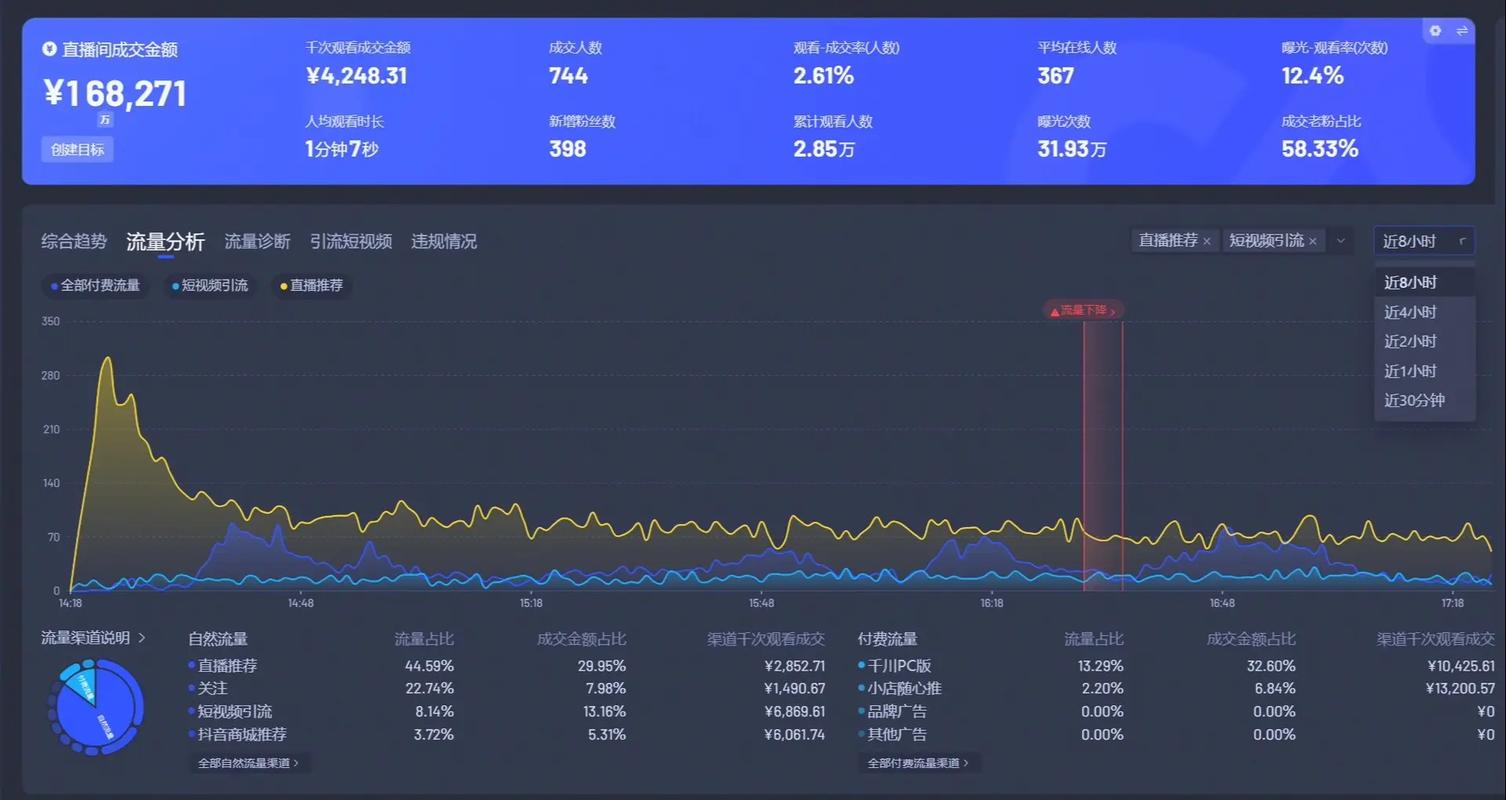Click the 曝光次数 value 31.93万

[1072, 150]
